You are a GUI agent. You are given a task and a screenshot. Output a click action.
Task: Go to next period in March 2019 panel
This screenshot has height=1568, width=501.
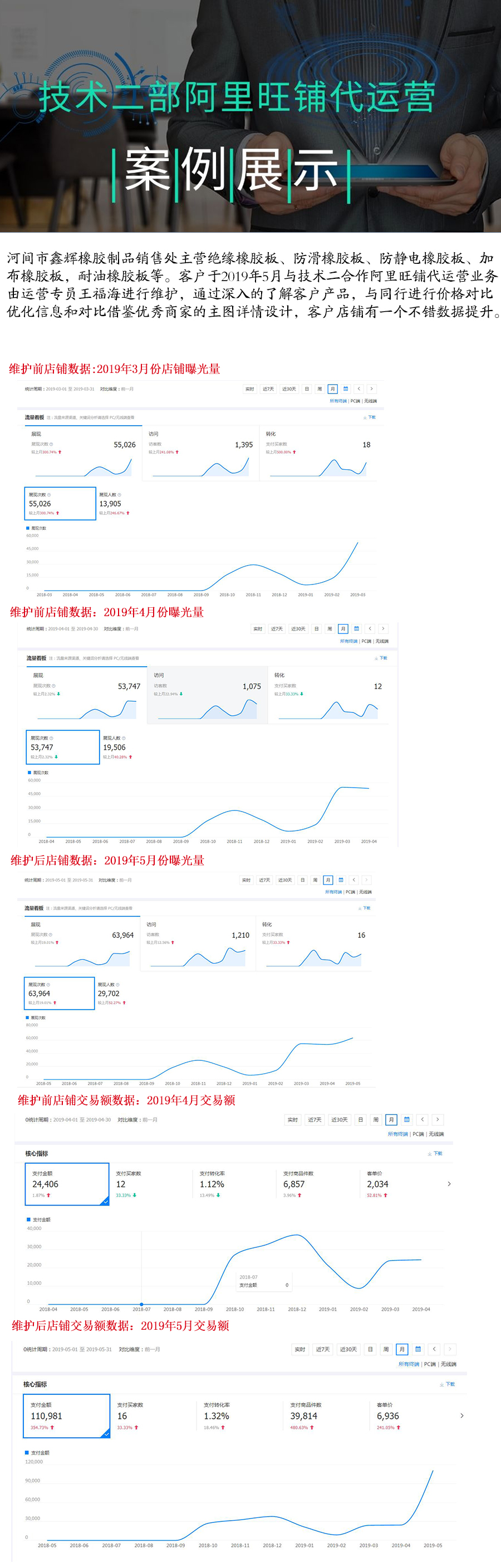[x=371, y=389]
